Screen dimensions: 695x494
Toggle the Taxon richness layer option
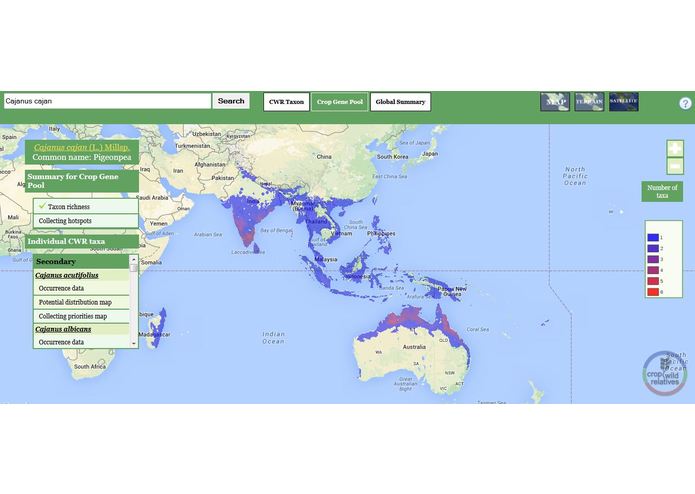coord(86,206)
